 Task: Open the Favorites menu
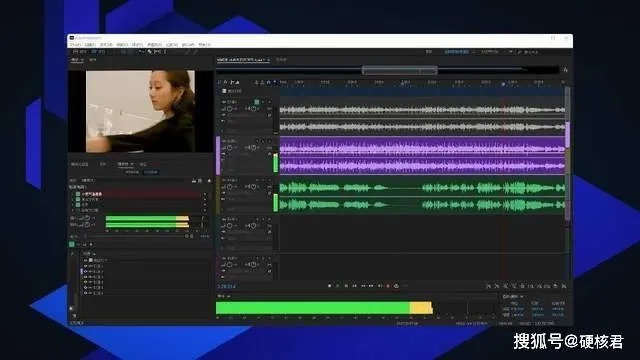(155, 44)
